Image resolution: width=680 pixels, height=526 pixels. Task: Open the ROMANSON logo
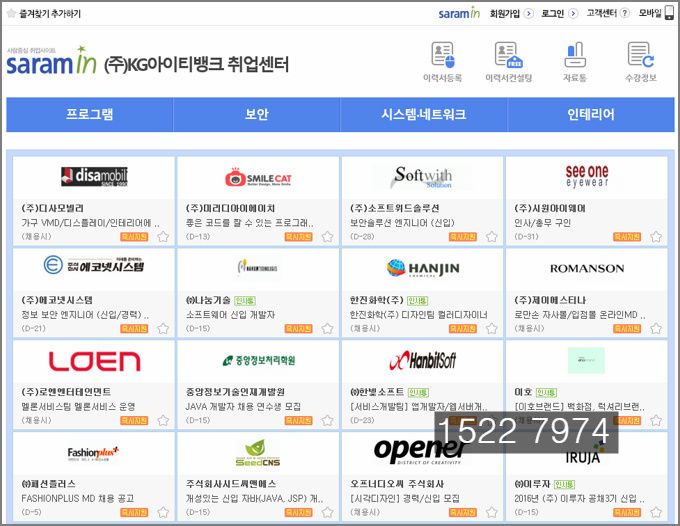tap(587, 268)
